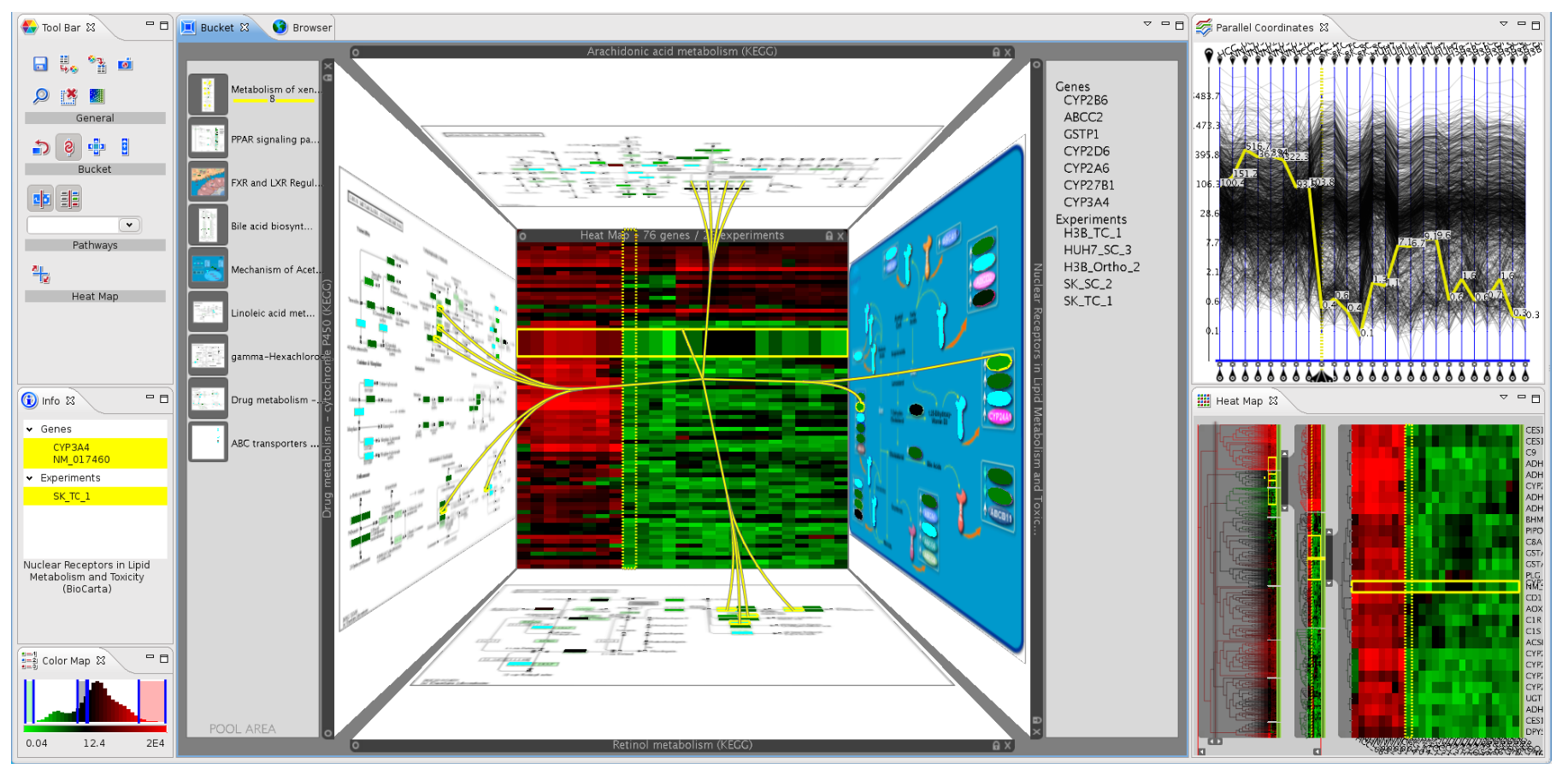Close the Bucket tab with its X
Screen dimensions: 1568x775
point(245,27)
